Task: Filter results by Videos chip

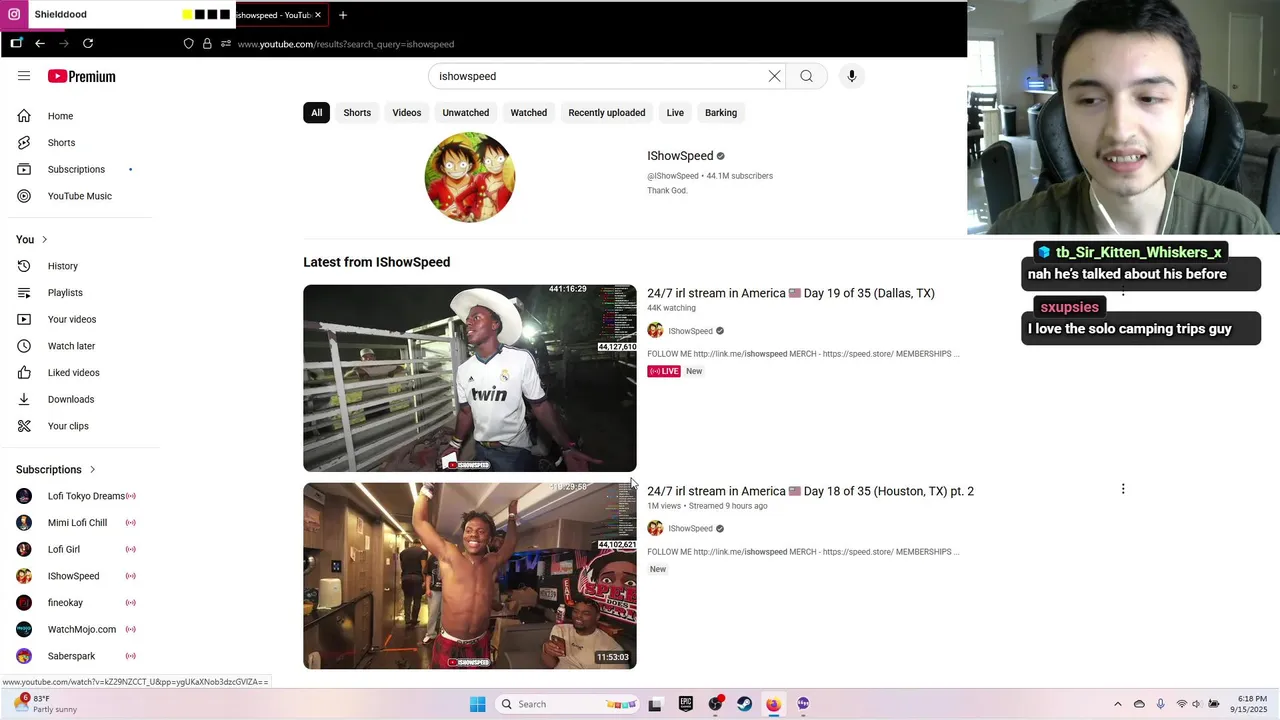Action: (x=407, y=113)
